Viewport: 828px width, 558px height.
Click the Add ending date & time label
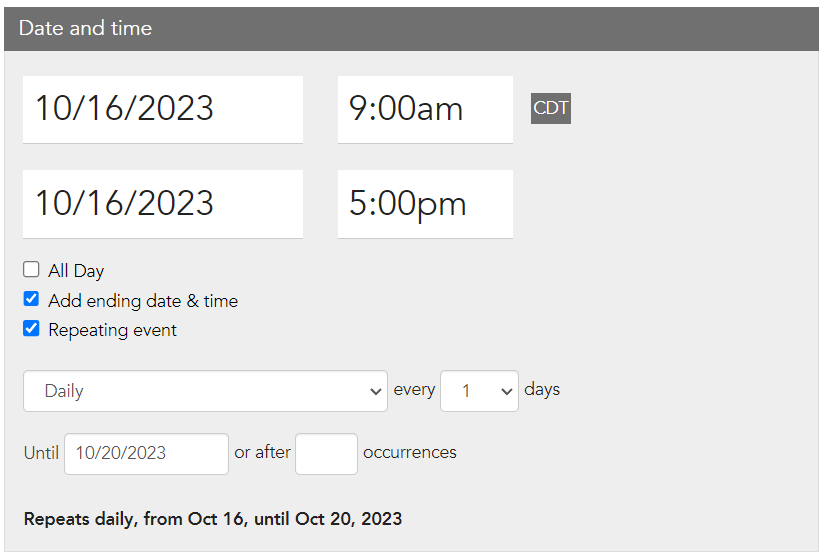(143, 301)
